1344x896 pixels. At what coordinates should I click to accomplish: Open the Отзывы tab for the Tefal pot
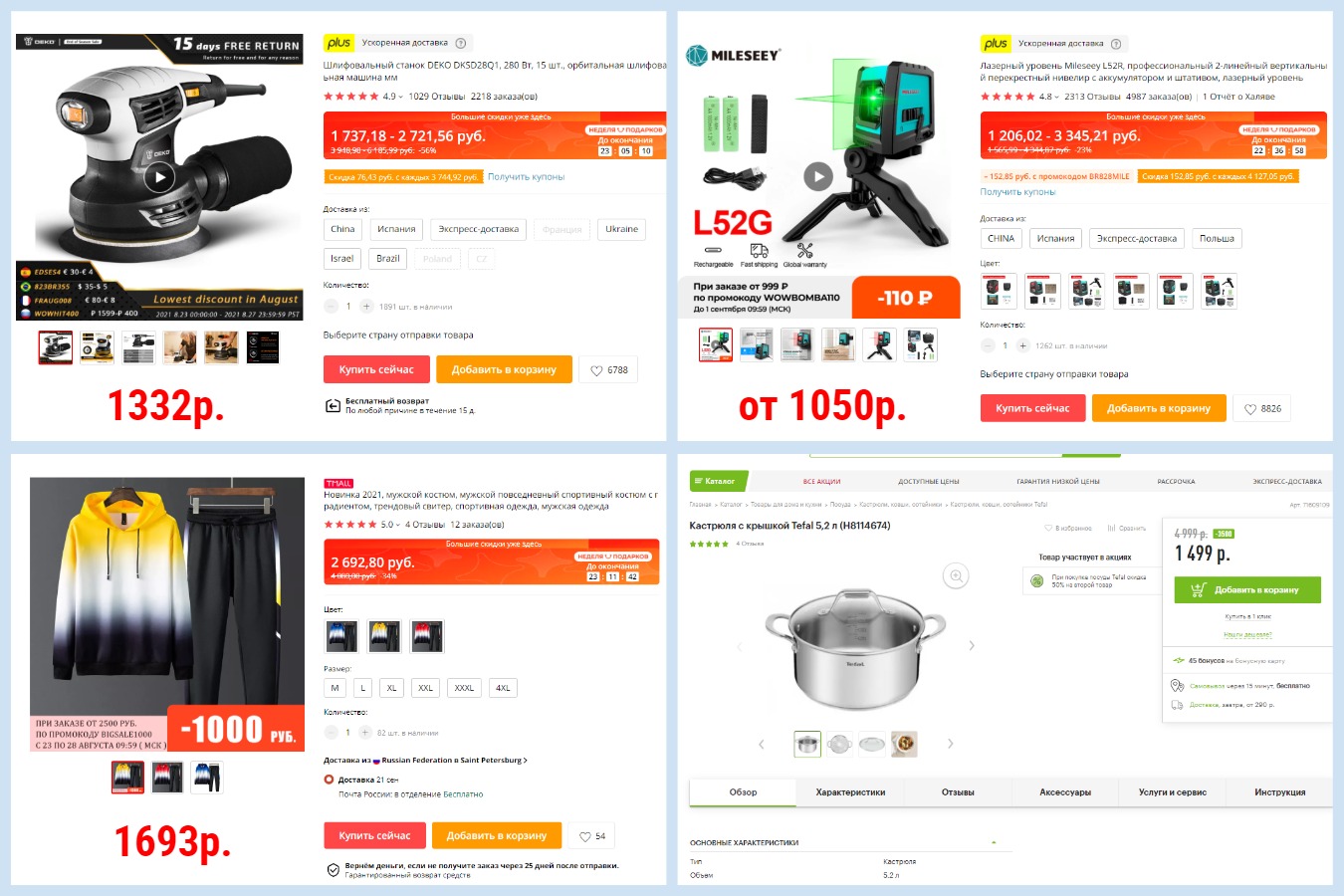tap(958, 792)
